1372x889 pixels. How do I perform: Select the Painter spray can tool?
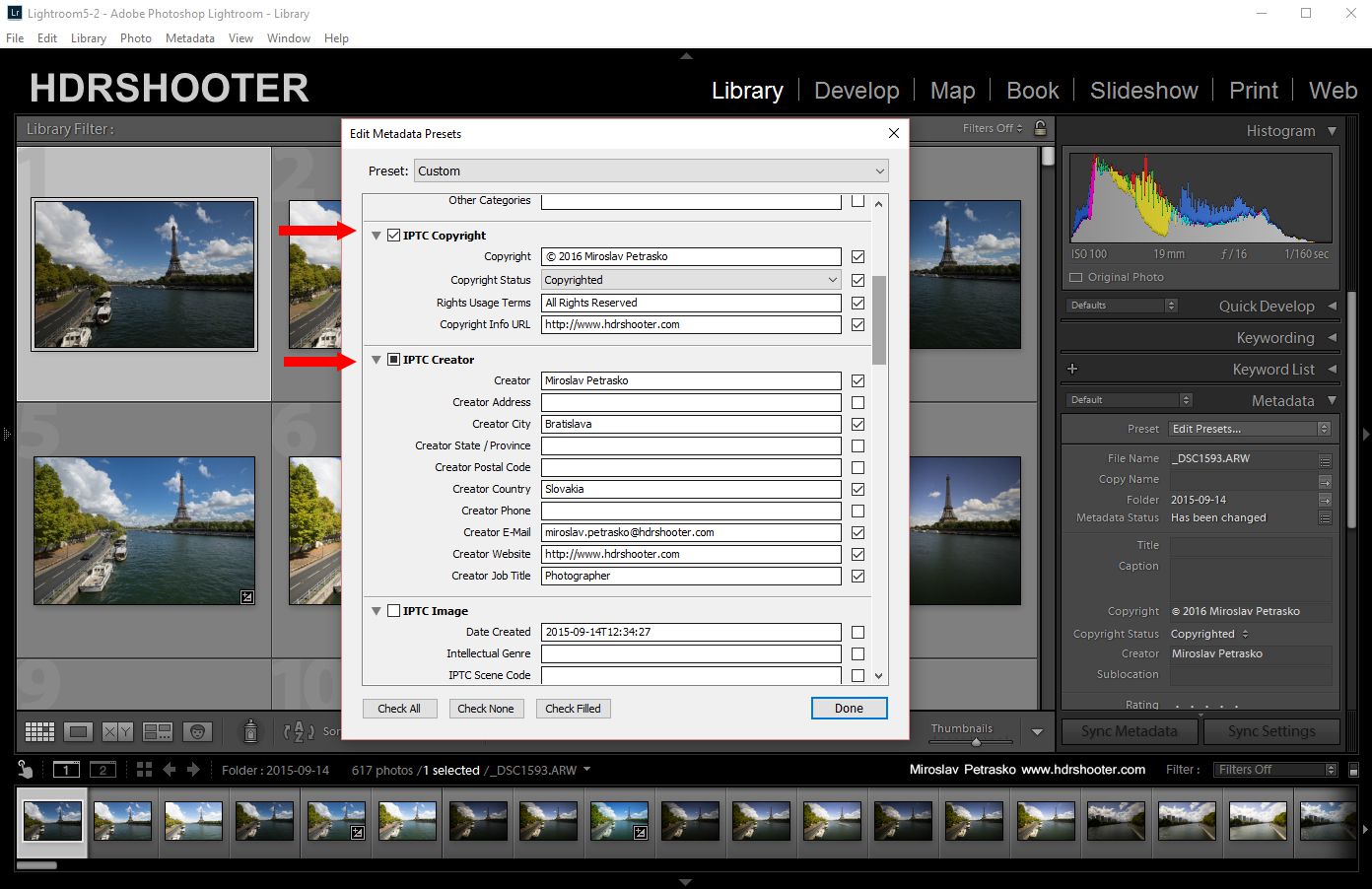[x=250, y=731]
